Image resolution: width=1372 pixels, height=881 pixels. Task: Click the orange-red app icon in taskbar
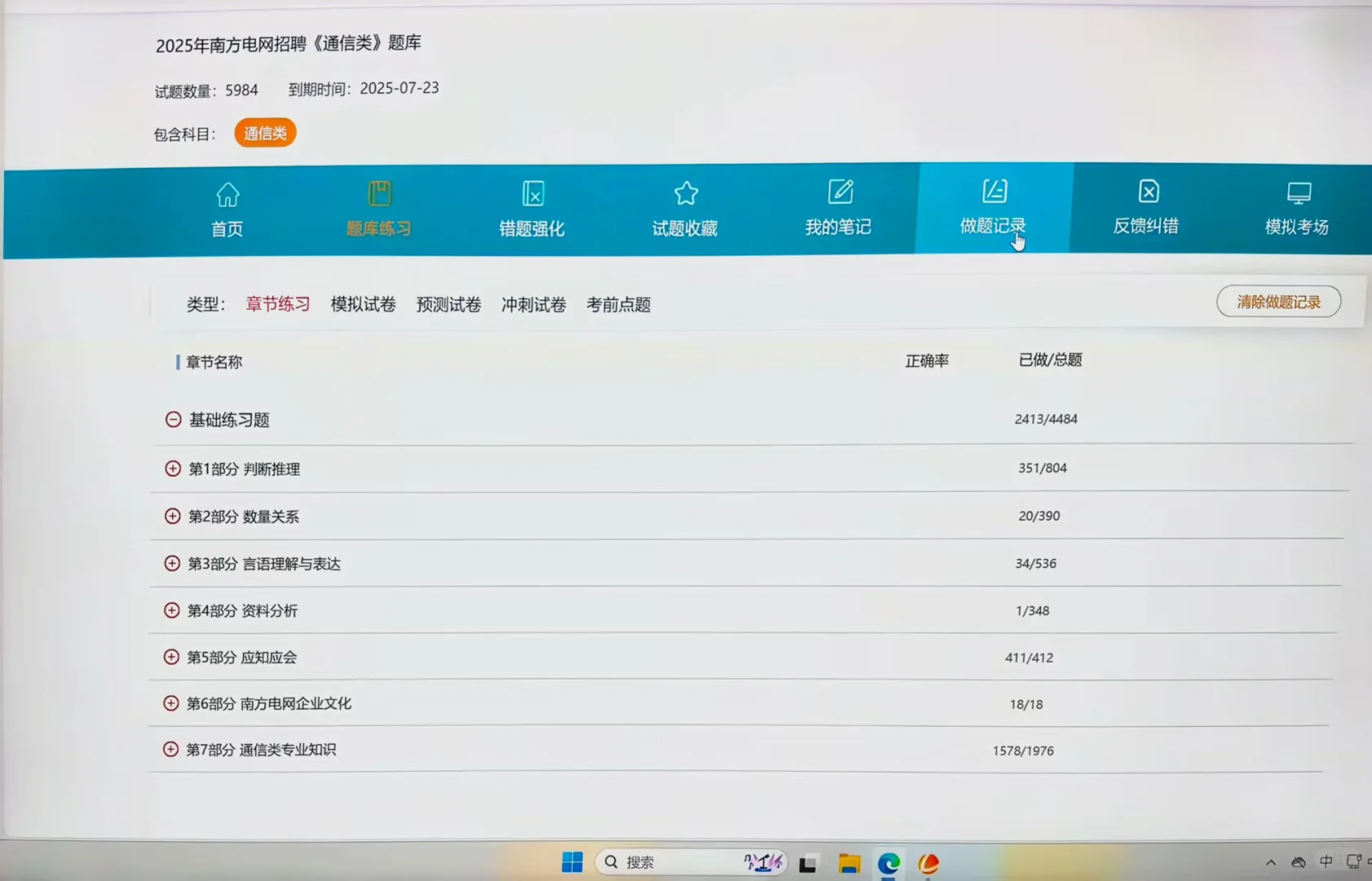pyautogui.click(x=928, y=863)
